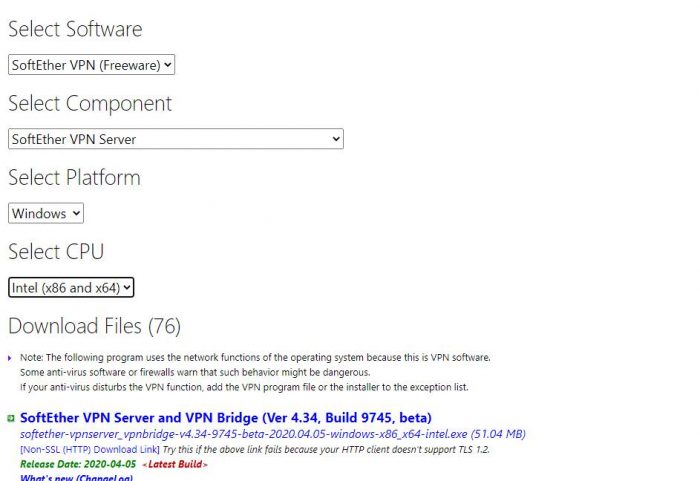700x481 pixels.
Task: Click the Select Platform heading
Action: click(74, 178)
